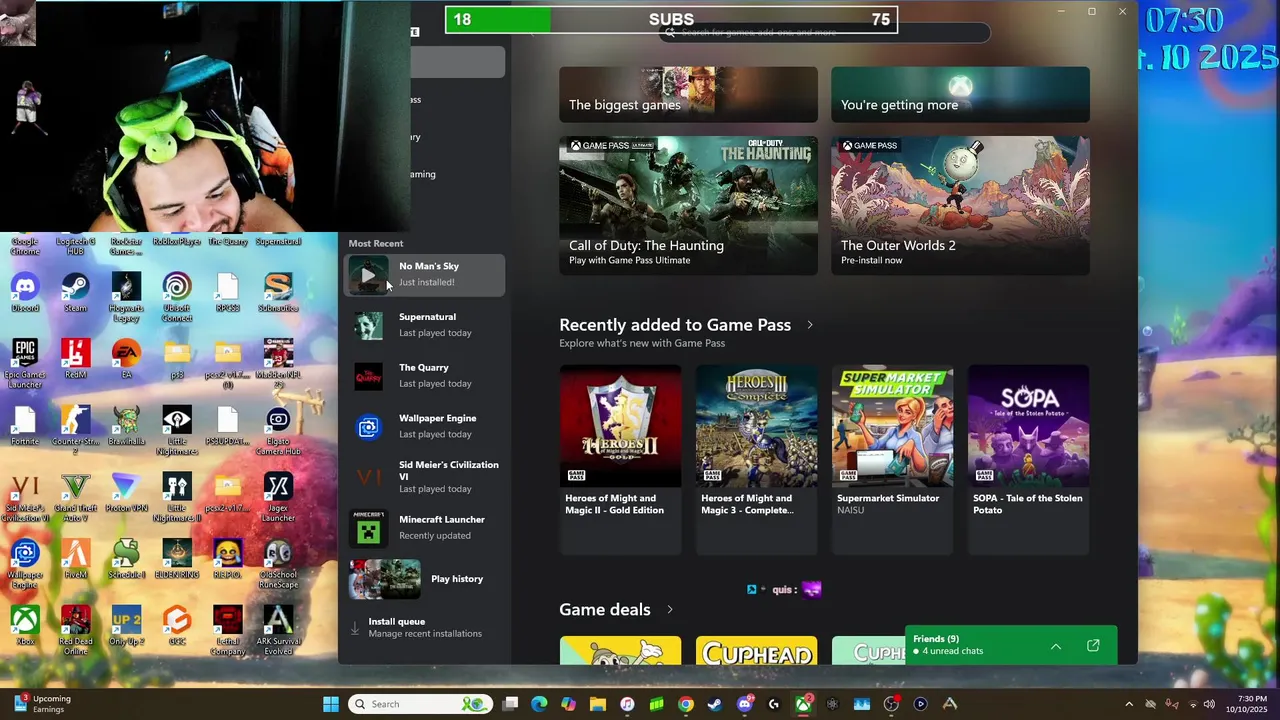Open File Explorer from taskbar

597,704
